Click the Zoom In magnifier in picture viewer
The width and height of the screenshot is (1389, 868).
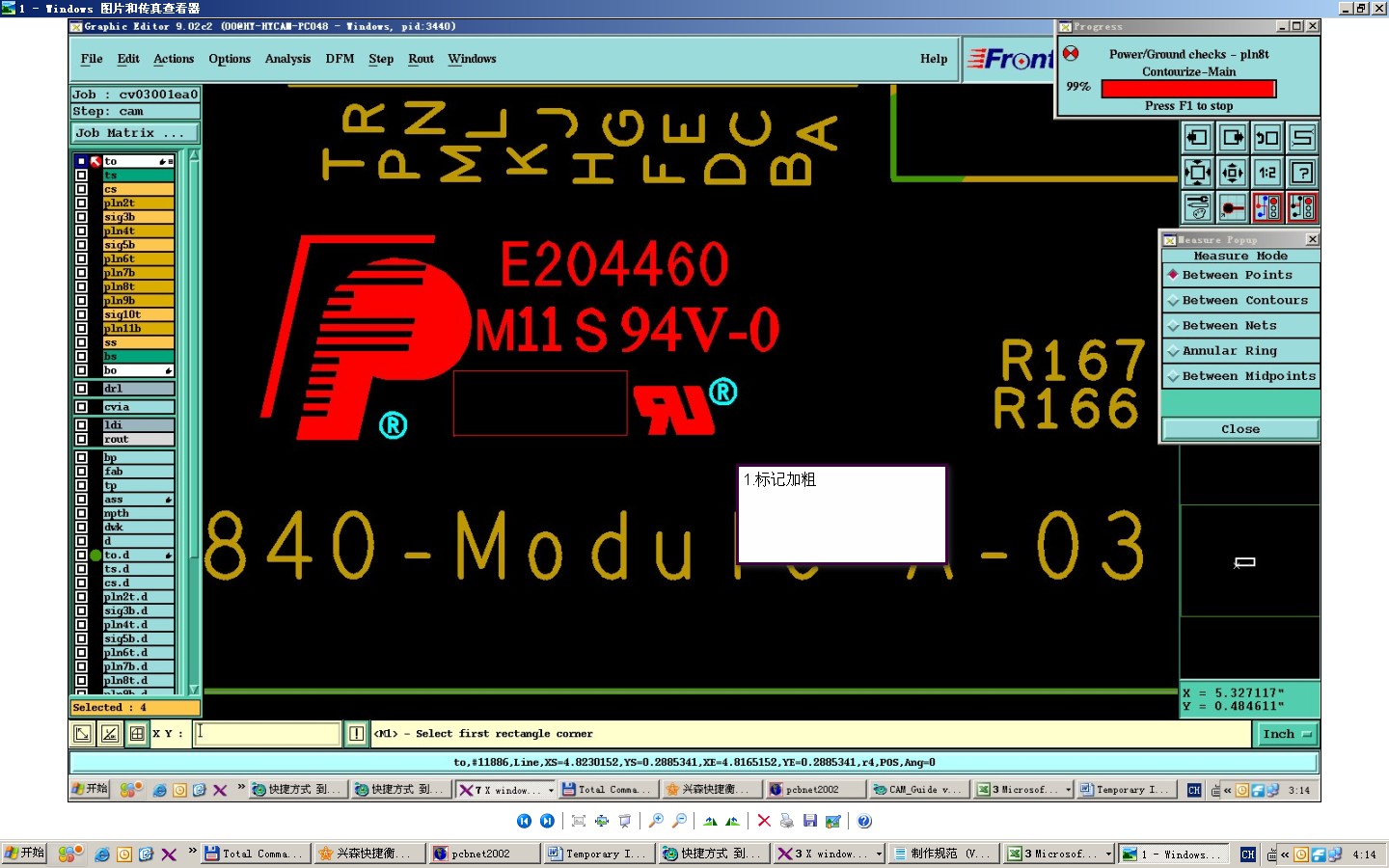[x=656, y=821]
